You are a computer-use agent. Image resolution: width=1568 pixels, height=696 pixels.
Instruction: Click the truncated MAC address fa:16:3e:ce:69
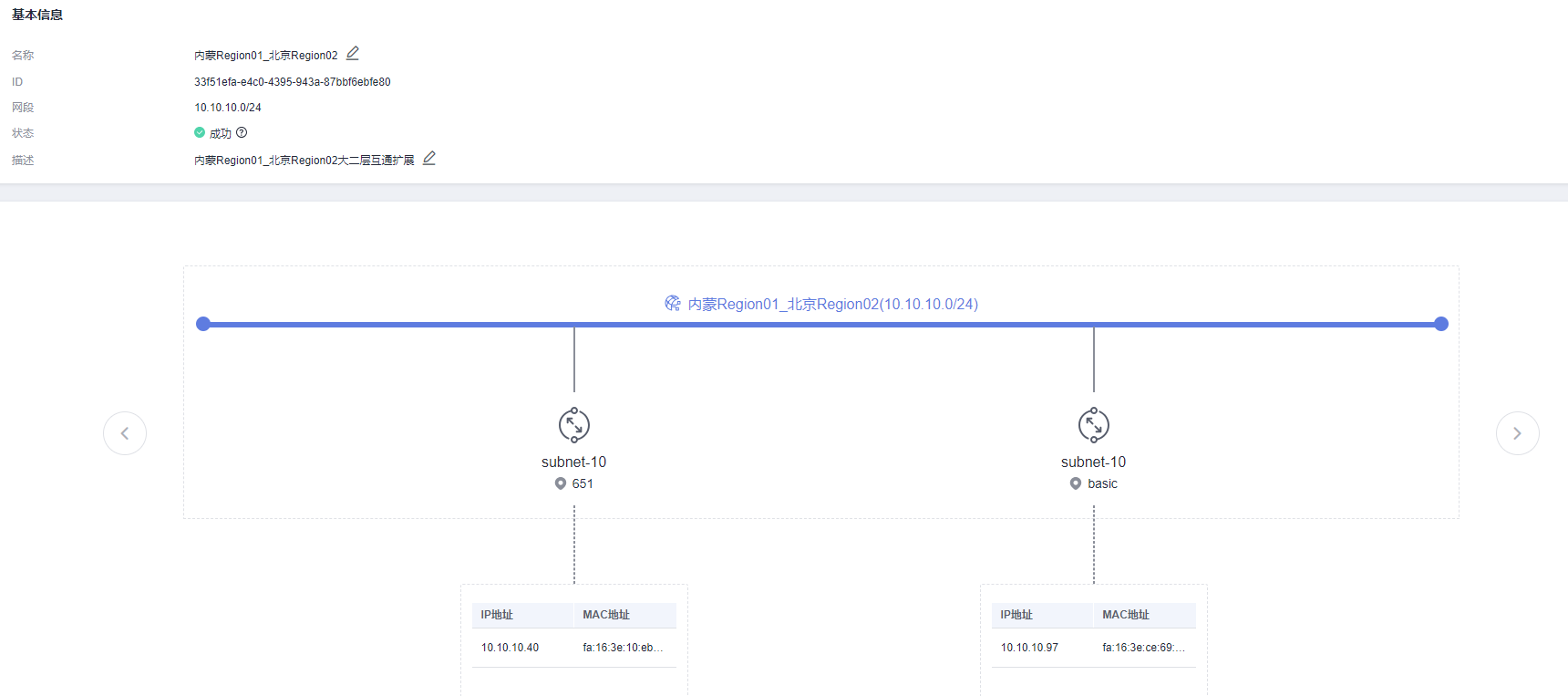click(1143, 648)
